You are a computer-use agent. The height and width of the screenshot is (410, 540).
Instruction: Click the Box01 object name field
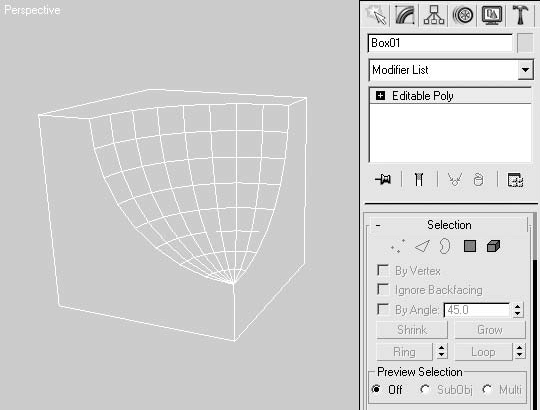coord(440,43)
